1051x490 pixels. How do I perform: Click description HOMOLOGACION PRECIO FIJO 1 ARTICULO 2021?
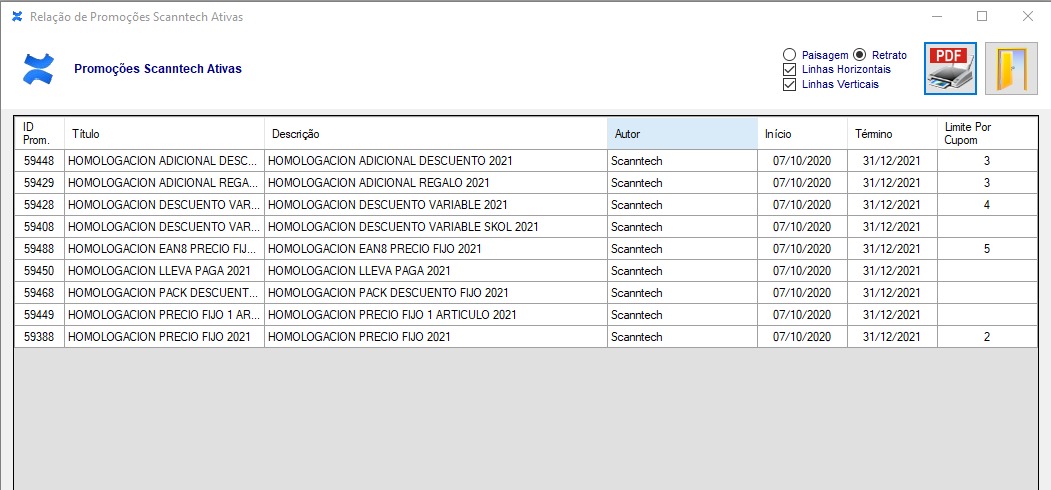(x=436, y=314)
